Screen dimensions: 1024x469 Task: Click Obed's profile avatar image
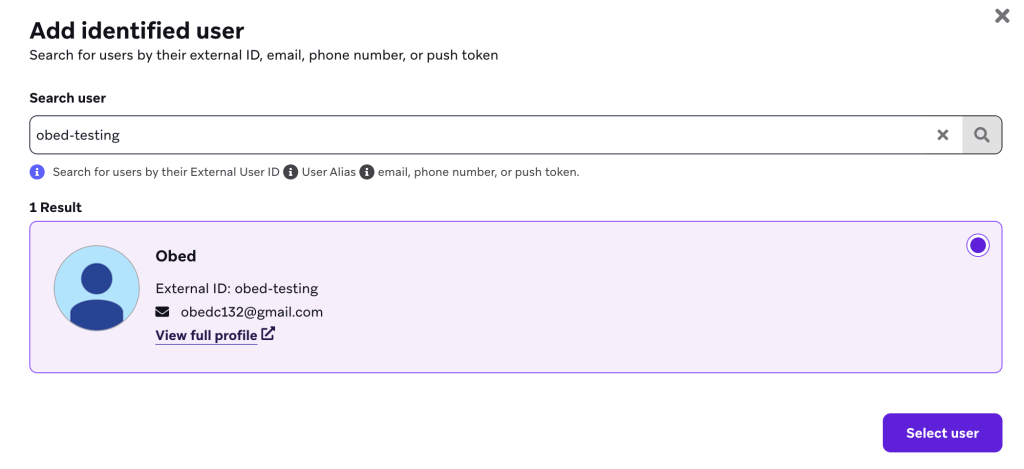point(96,288)
